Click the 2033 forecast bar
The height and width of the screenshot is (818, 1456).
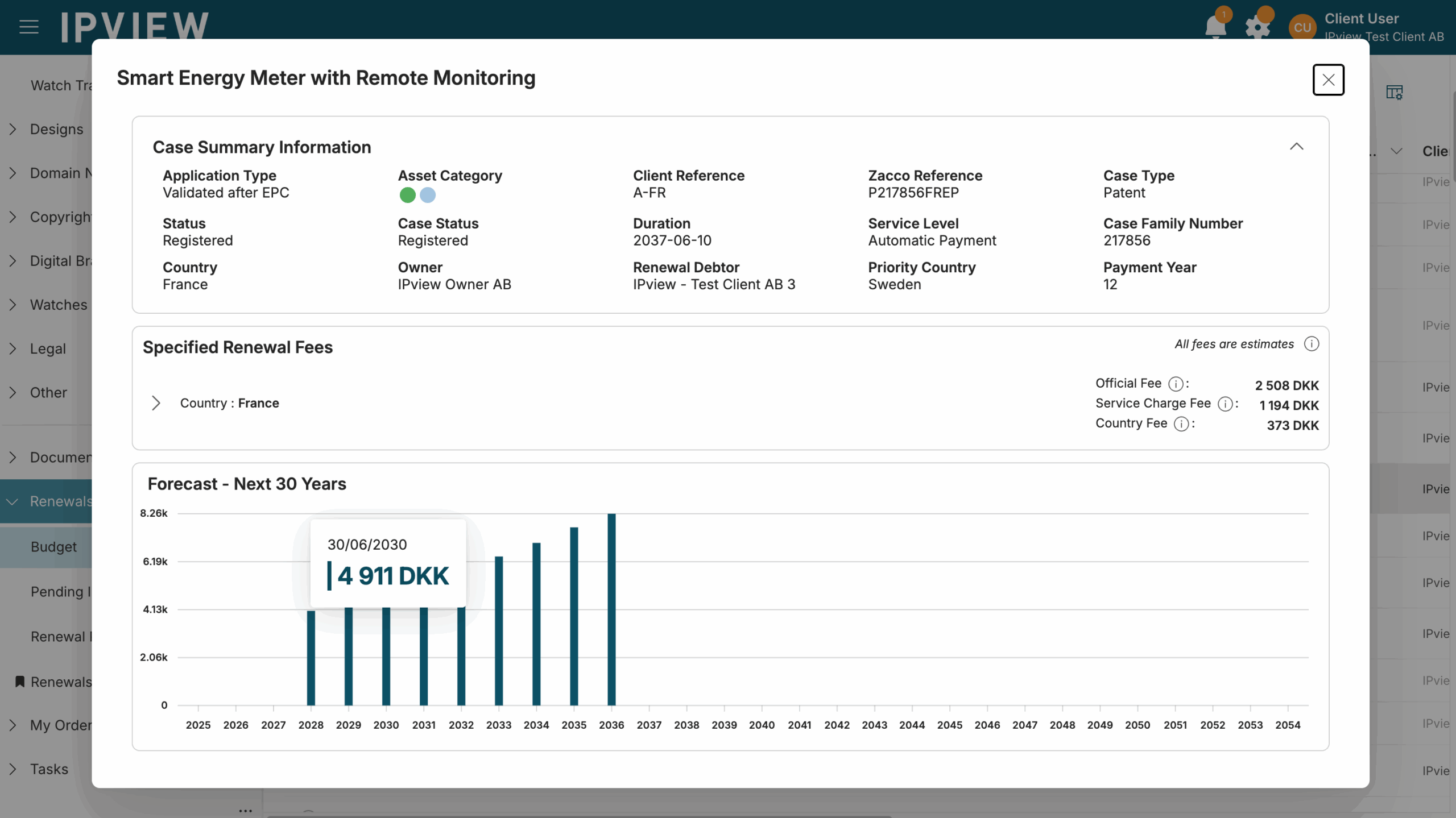click(x=499, y=631)
